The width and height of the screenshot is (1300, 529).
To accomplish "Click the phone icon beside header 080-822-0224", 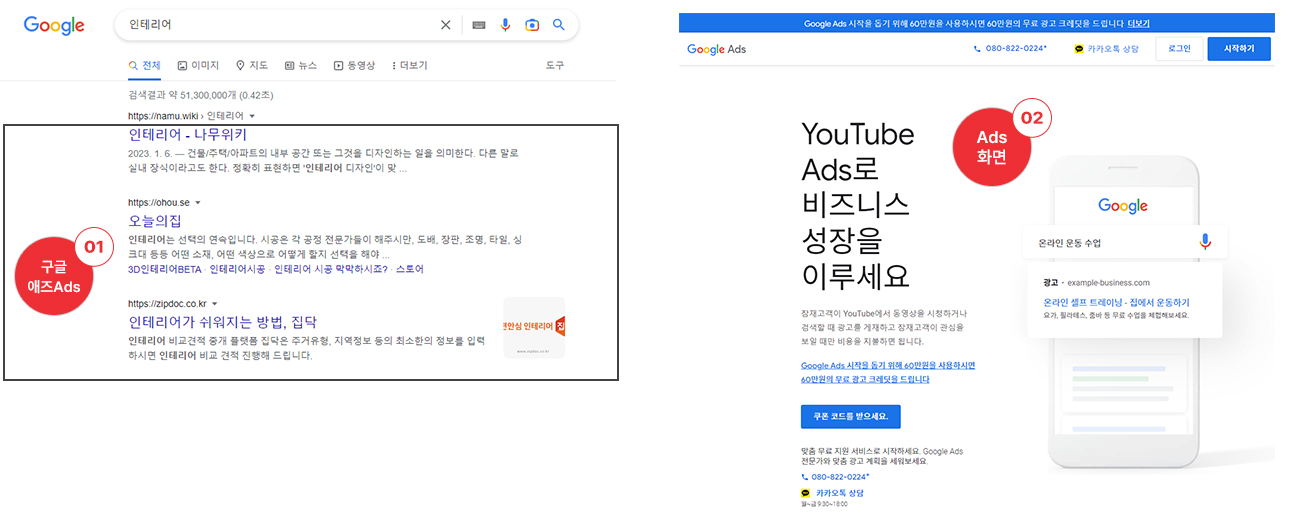I will (977, 49).
